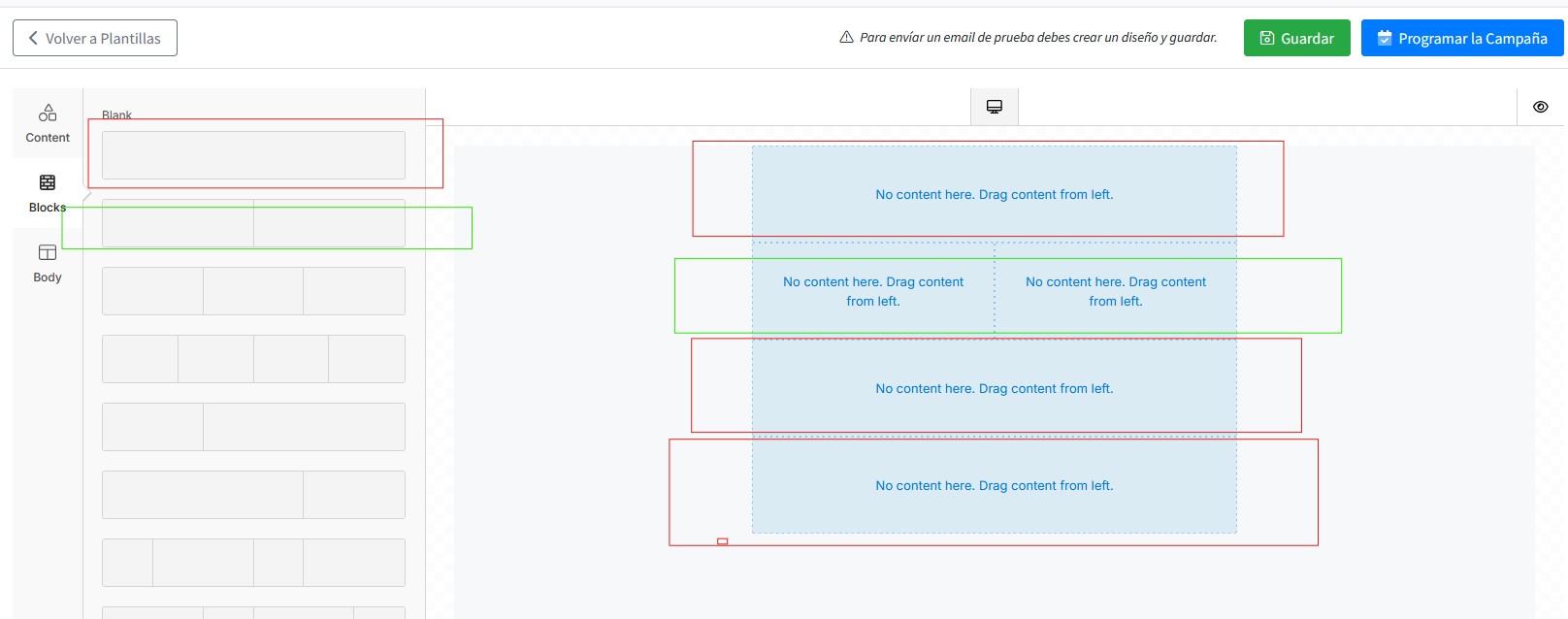Click the green Guardar button

coord(1296,39)
